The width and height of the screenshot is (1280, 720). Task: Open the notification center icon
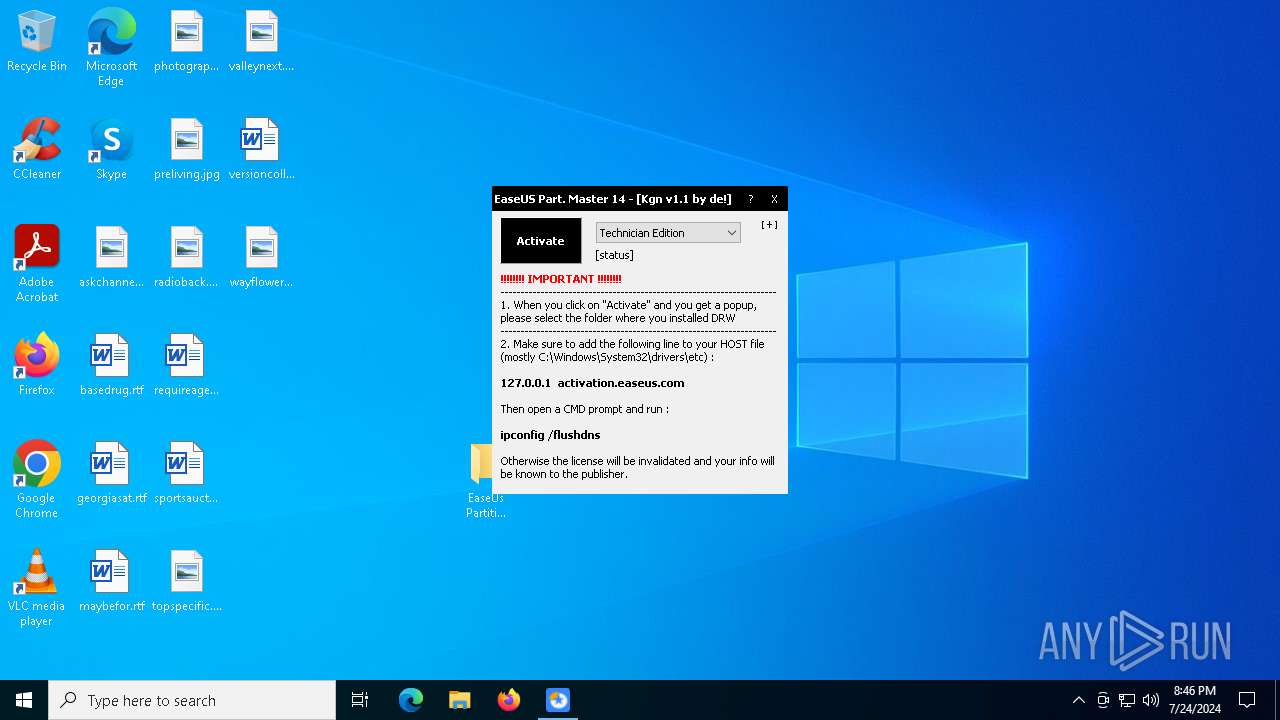pyautogui.click(x=1247, y=700)
